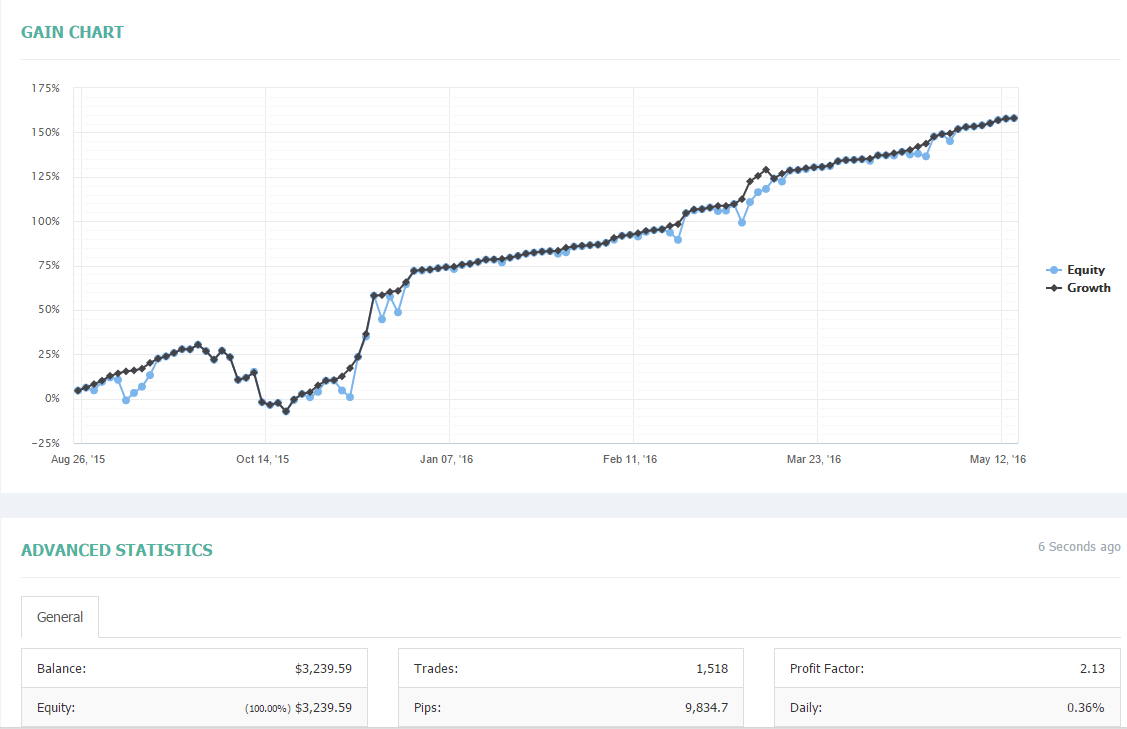Click the 'Jan 07, '16' axis label
This screenshot has width=1127, height=729.
447,459
